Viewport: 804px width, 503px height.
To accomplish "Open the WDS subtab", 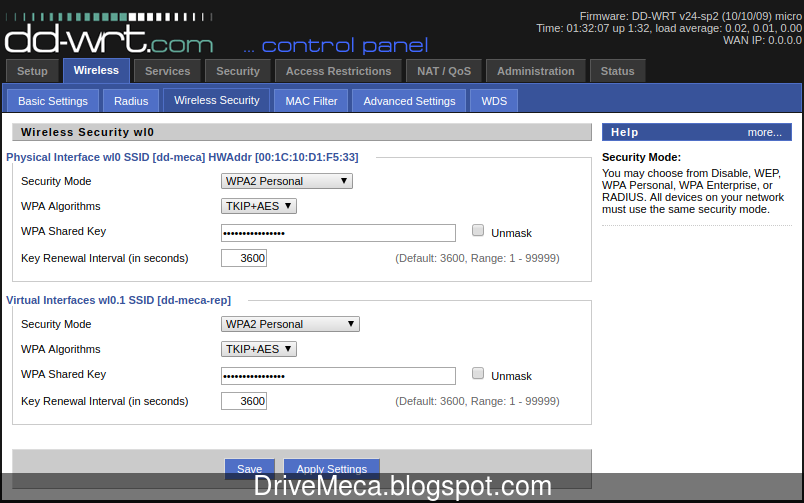I will coord(494,101).
